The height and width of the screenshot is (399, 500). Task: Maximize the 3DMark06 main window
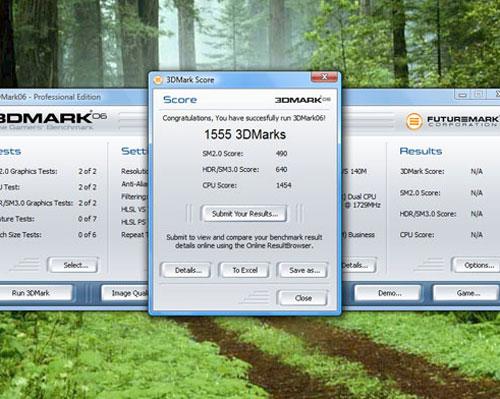coord(478,95)
